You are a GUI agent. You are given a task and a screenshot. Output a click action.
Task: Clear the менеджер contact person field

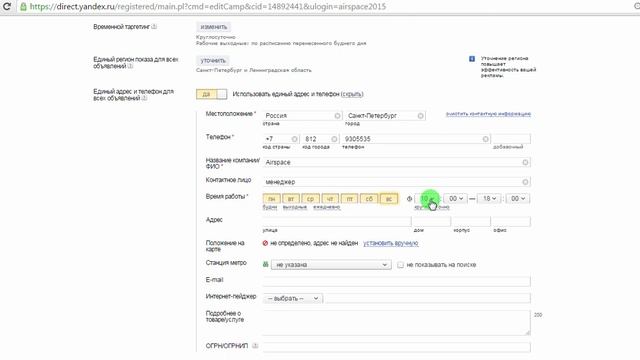tap(525, 182)
